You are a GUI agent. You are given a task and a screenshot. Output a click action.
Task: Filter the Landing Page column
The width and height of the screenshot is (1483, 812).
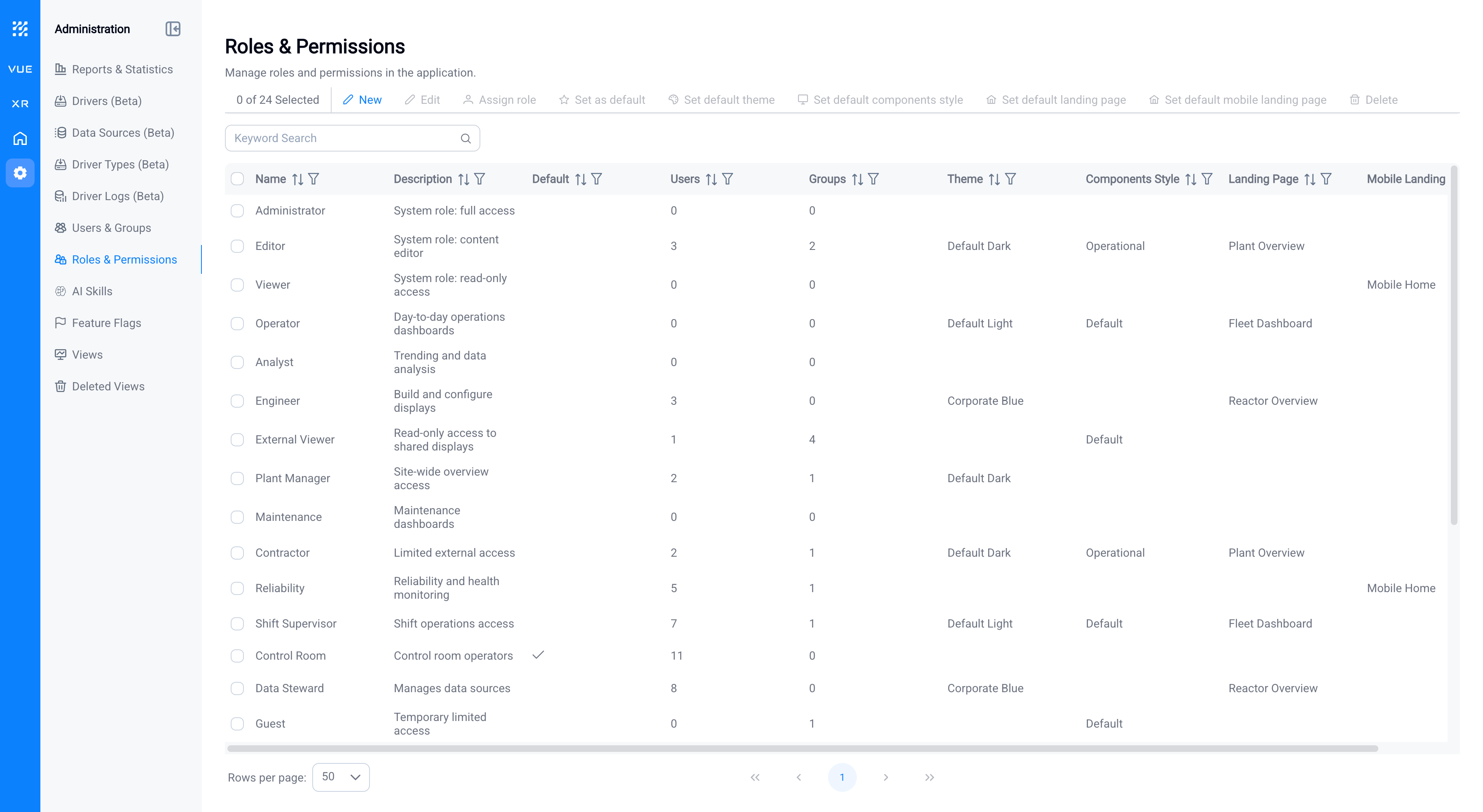1326,179
